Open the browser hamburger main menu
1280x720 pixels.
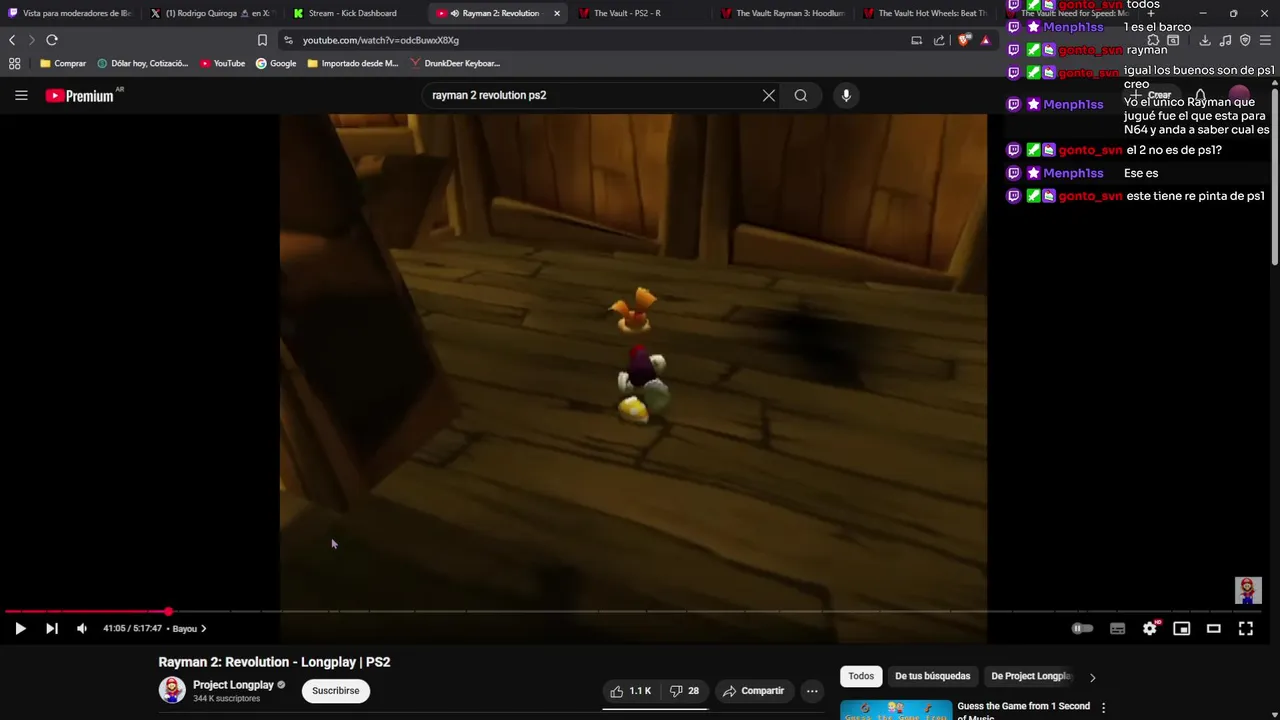click(1265, 40)
